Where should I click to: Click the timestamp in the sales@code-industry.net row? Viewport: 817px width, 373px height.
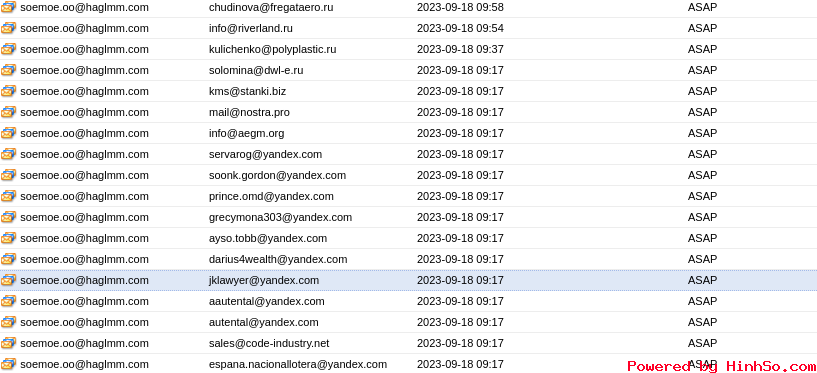(460, 343)
